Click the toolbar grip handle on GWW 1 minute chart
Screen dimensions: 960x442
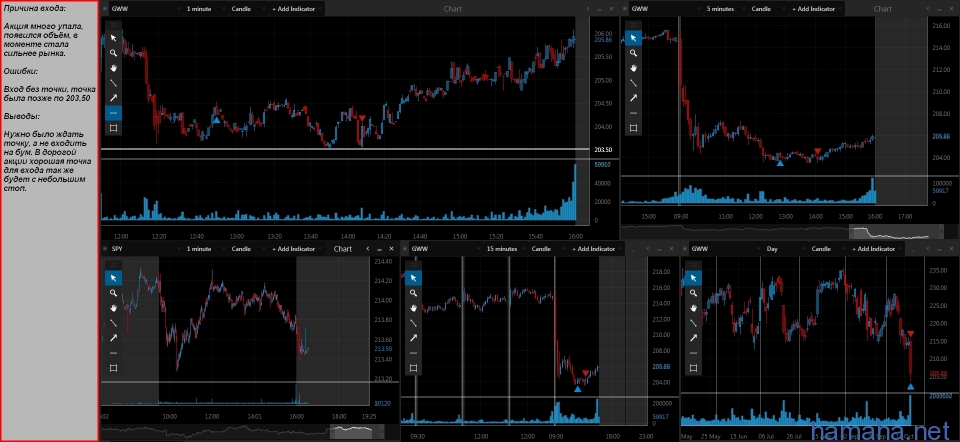point(113,25)
